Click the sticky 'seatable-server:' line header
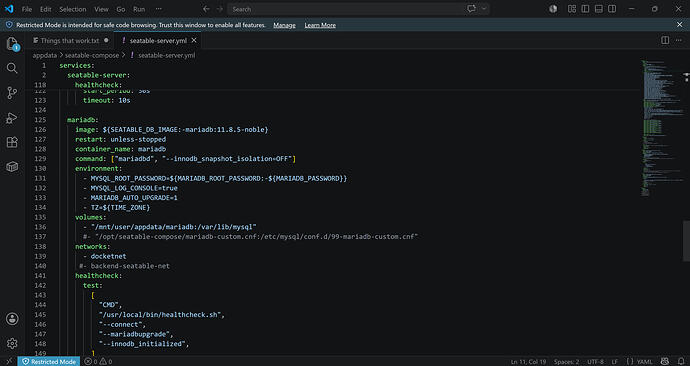This screenshot has width=690, height=366. pyautogui.click(x=99, y=75)
